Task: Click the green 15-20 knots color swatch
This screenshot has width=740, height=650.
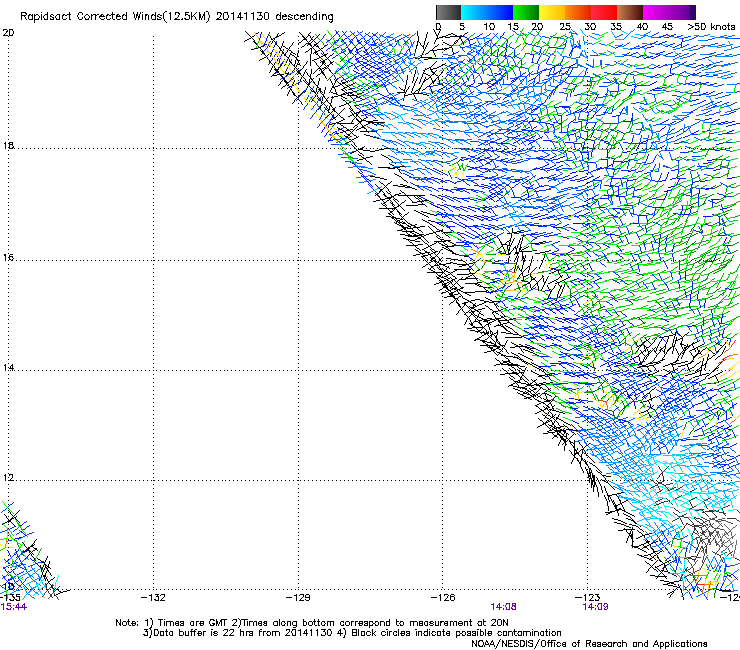Action: point(526,12)
